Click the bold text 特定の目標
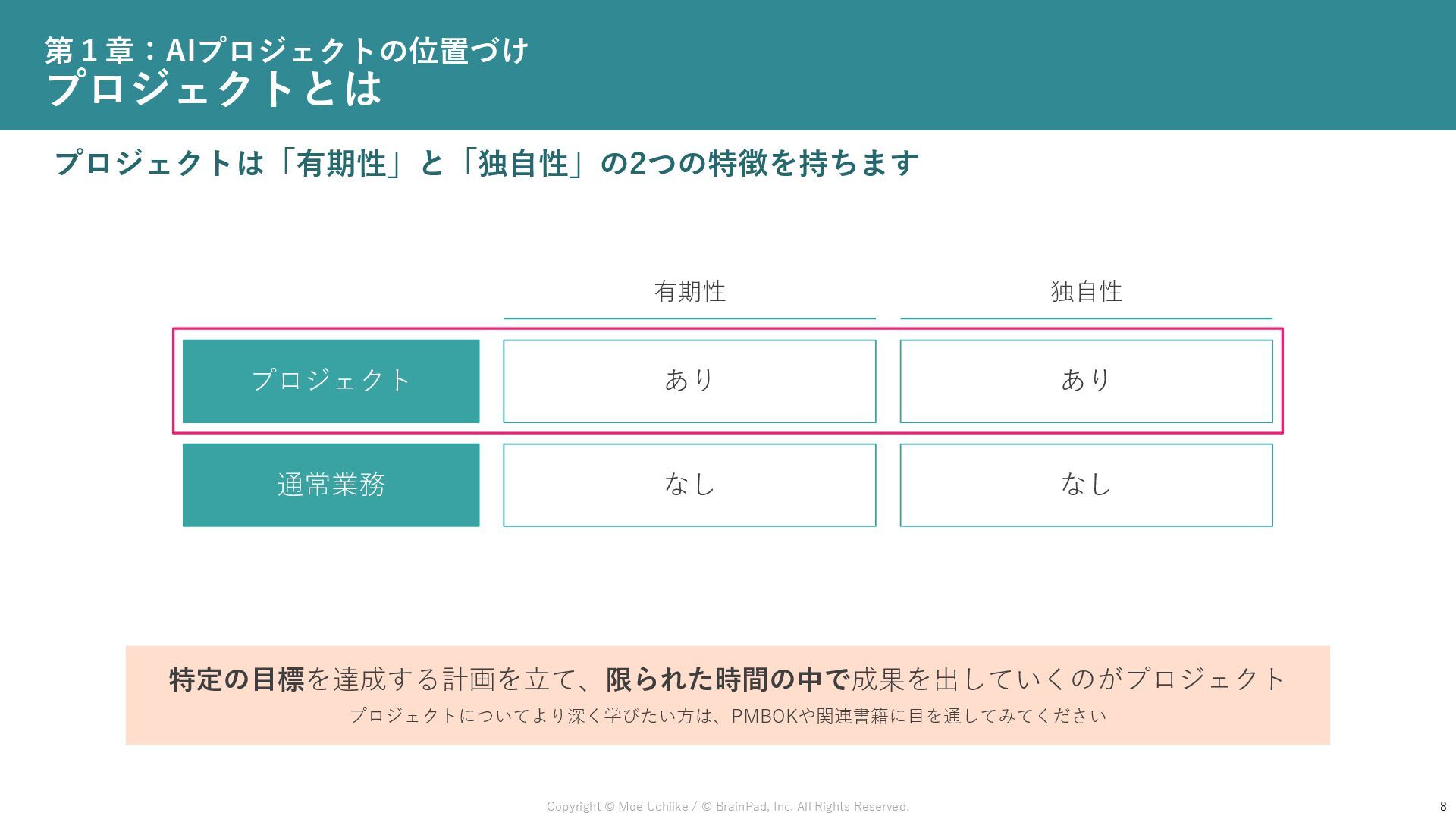 click(237, 679)
